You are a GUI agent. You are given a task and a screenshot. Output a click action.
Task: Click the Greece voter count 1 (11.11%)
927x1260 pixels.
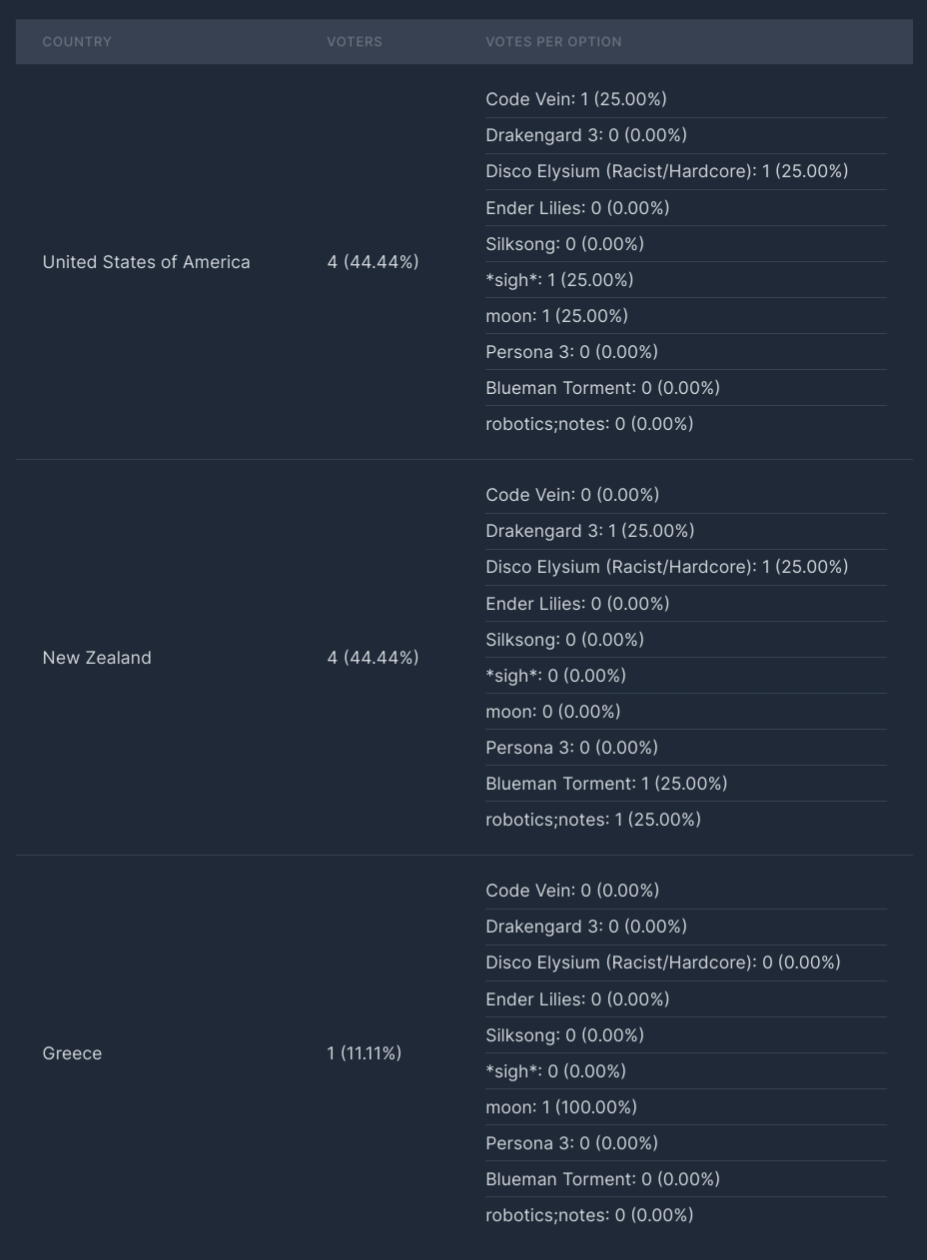coord(364,1053)
